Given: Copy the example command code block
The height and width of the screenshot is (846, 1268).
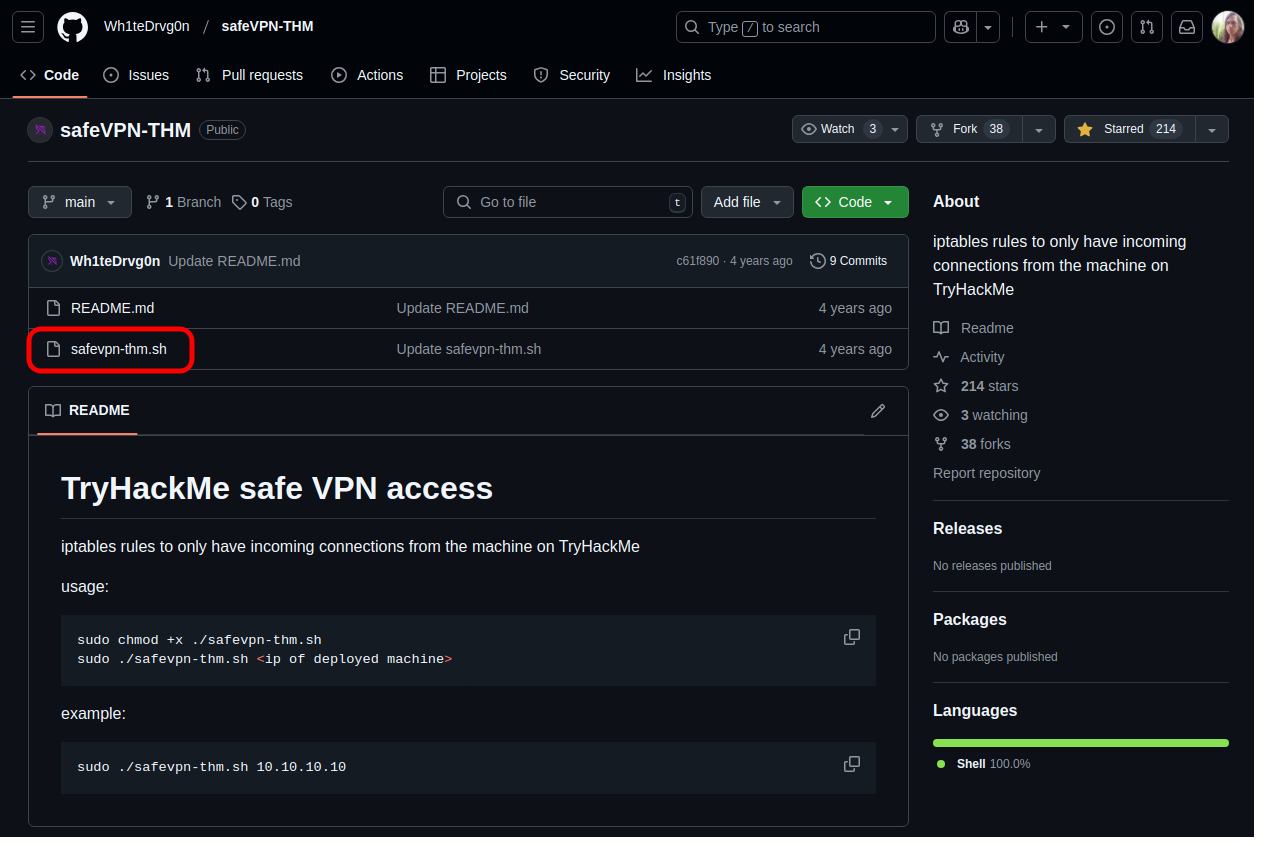Looking at the screenshot, I should 852,764.
